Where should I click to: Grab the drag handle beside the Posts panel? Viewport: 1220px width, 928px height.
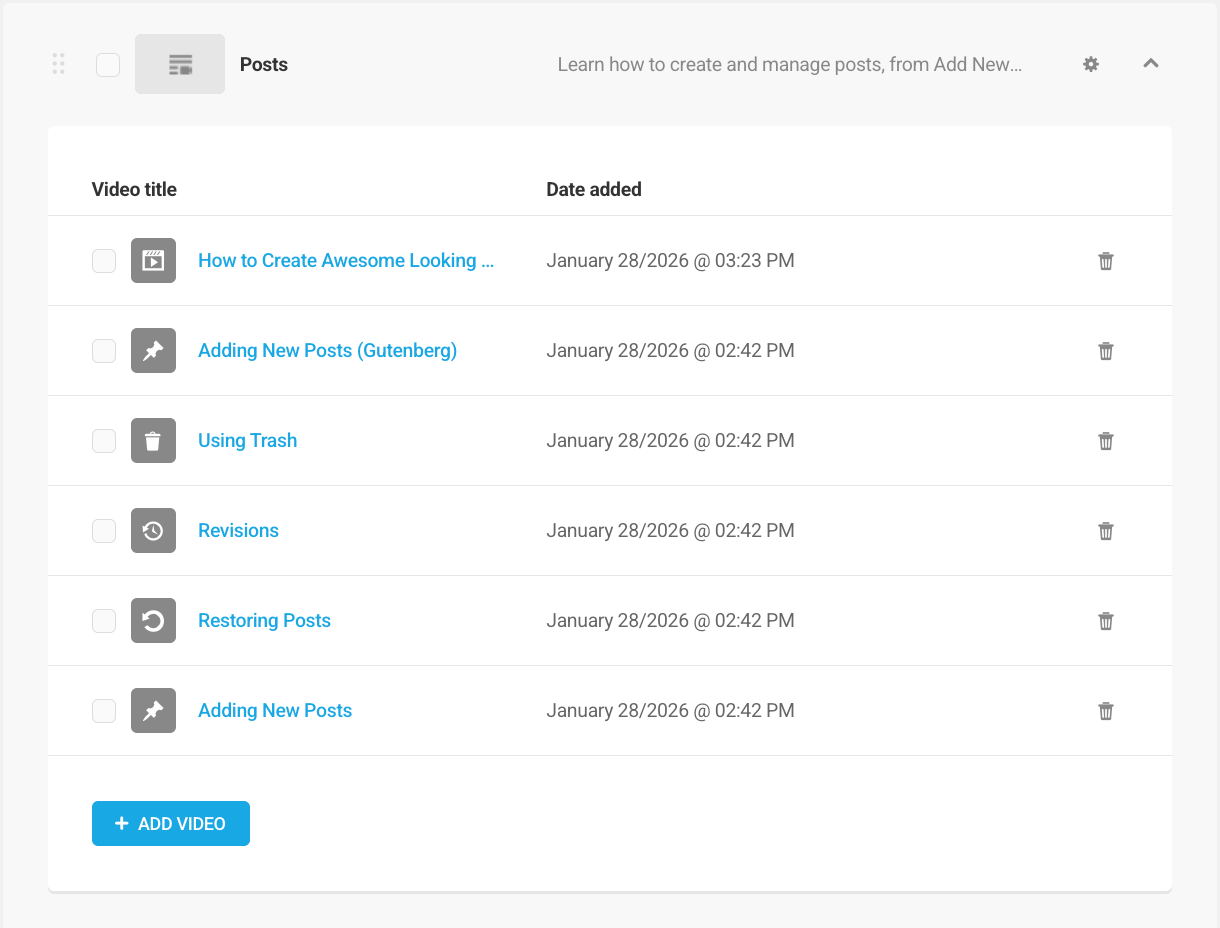(57, 63)
